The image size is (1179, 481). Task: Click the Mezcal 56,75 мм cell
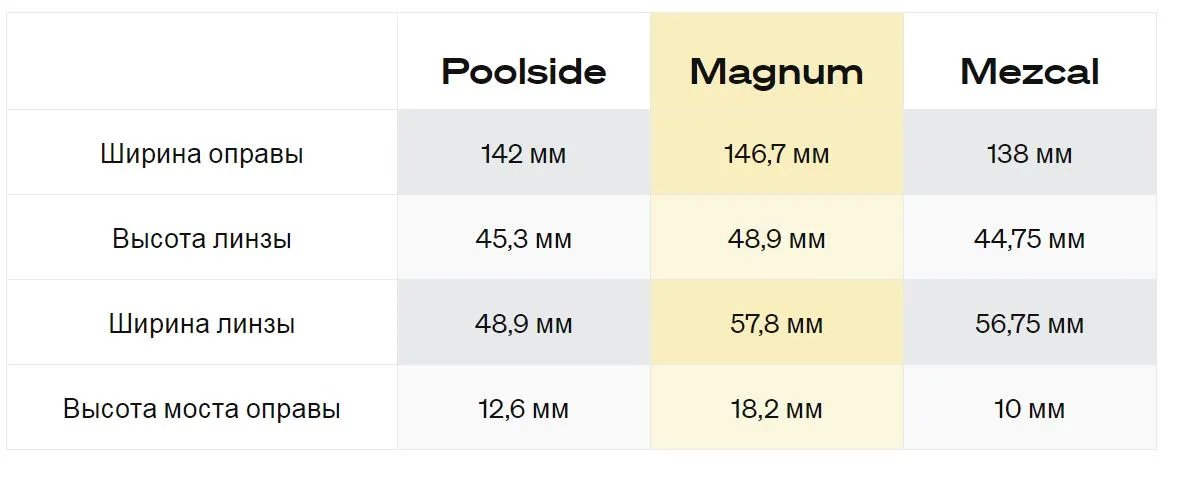coord(1029,324)
